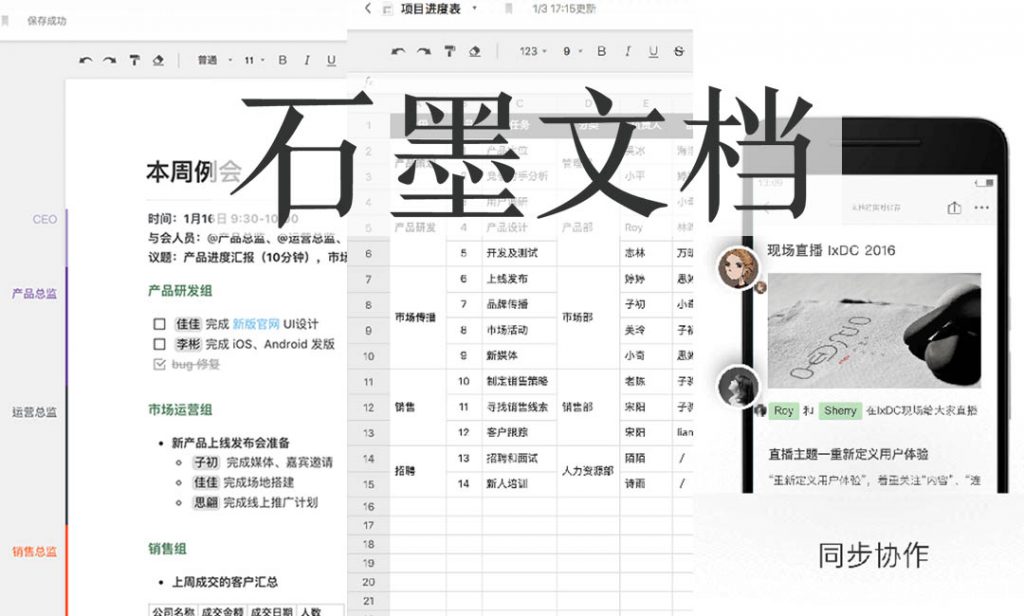This screenshot has width=1024, height=616.
Task: Click the upper collaborator avatar on the phone
Action: click(738, 267)
